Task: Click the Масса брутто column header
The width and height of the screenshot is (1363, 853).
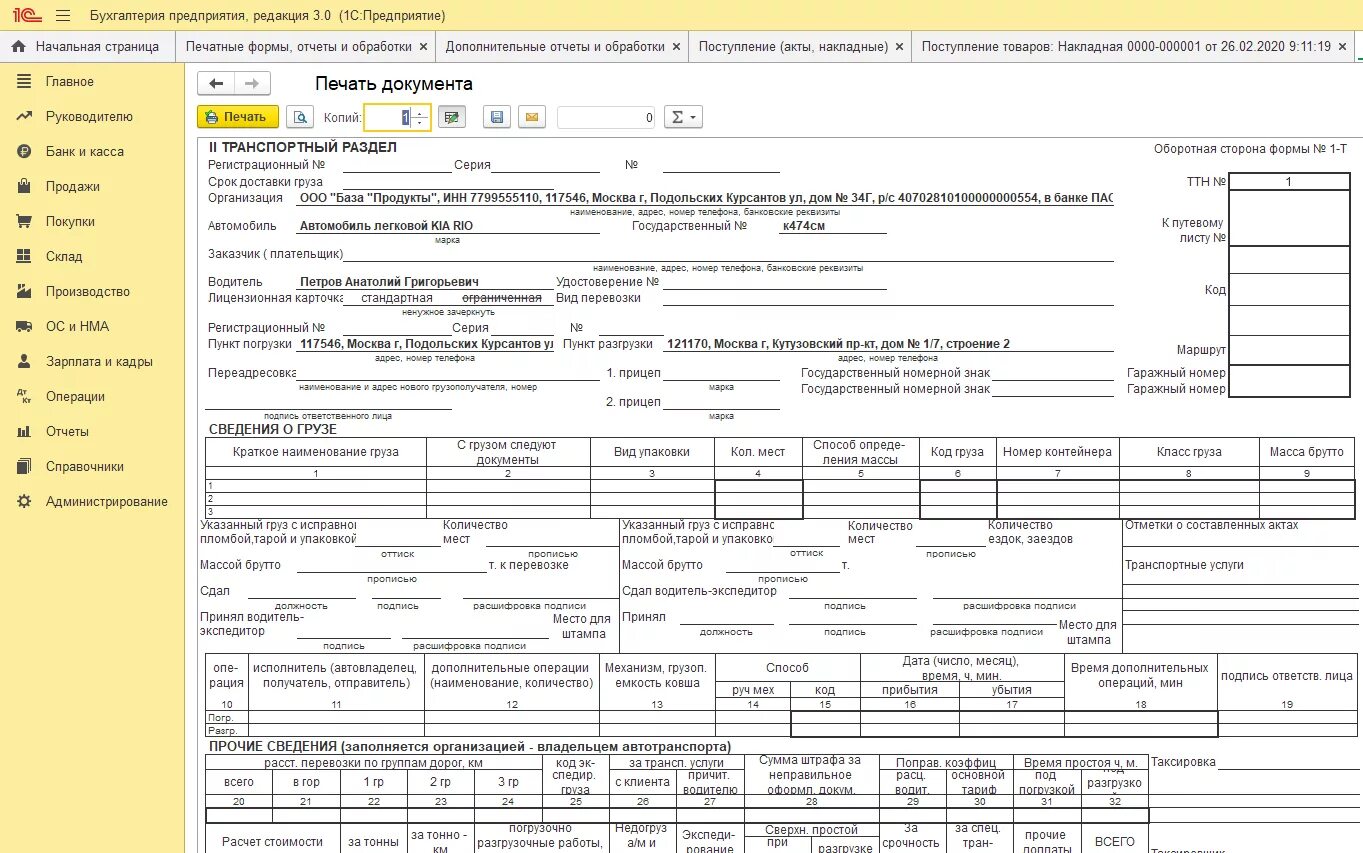Action: click(1306, 452)
